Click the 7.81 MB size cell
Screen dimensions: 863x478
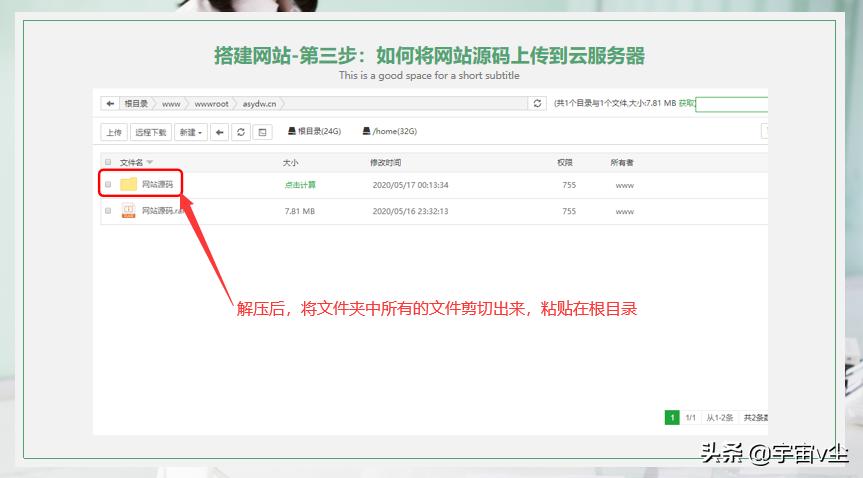click(299, 211)
